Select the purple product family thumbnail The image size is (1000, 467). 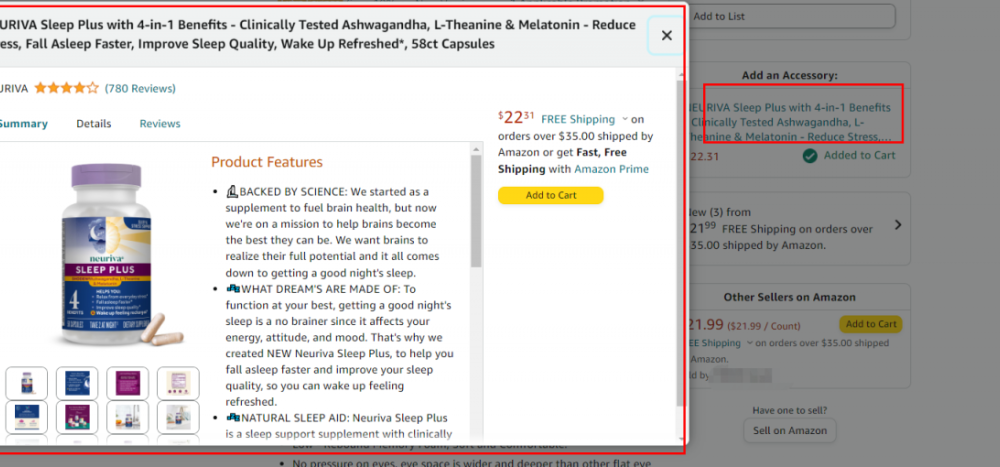click(x=77, y=416)
